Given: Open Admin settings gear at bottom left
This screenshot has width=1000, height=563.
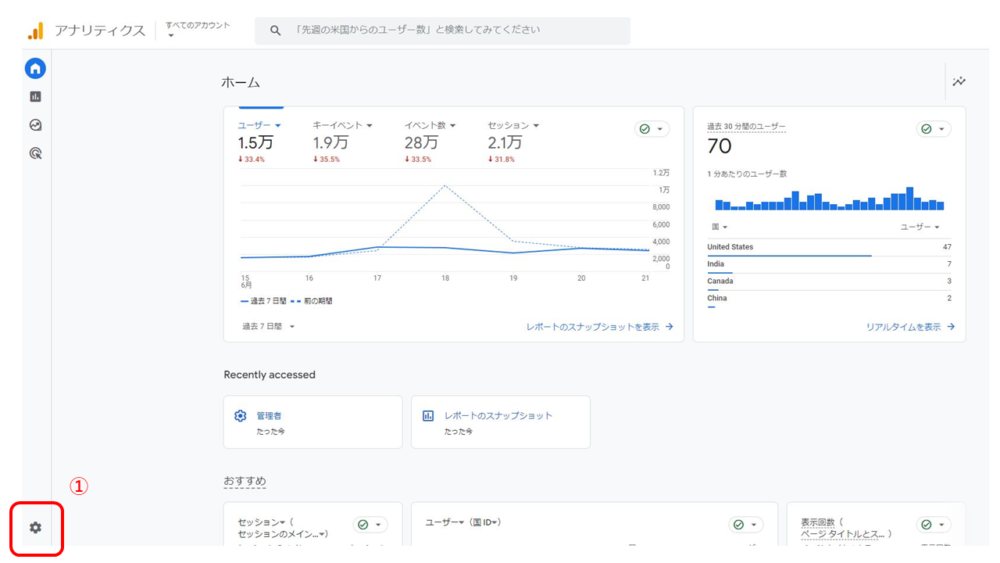Looking at the screenshot, I should [36, 527].
